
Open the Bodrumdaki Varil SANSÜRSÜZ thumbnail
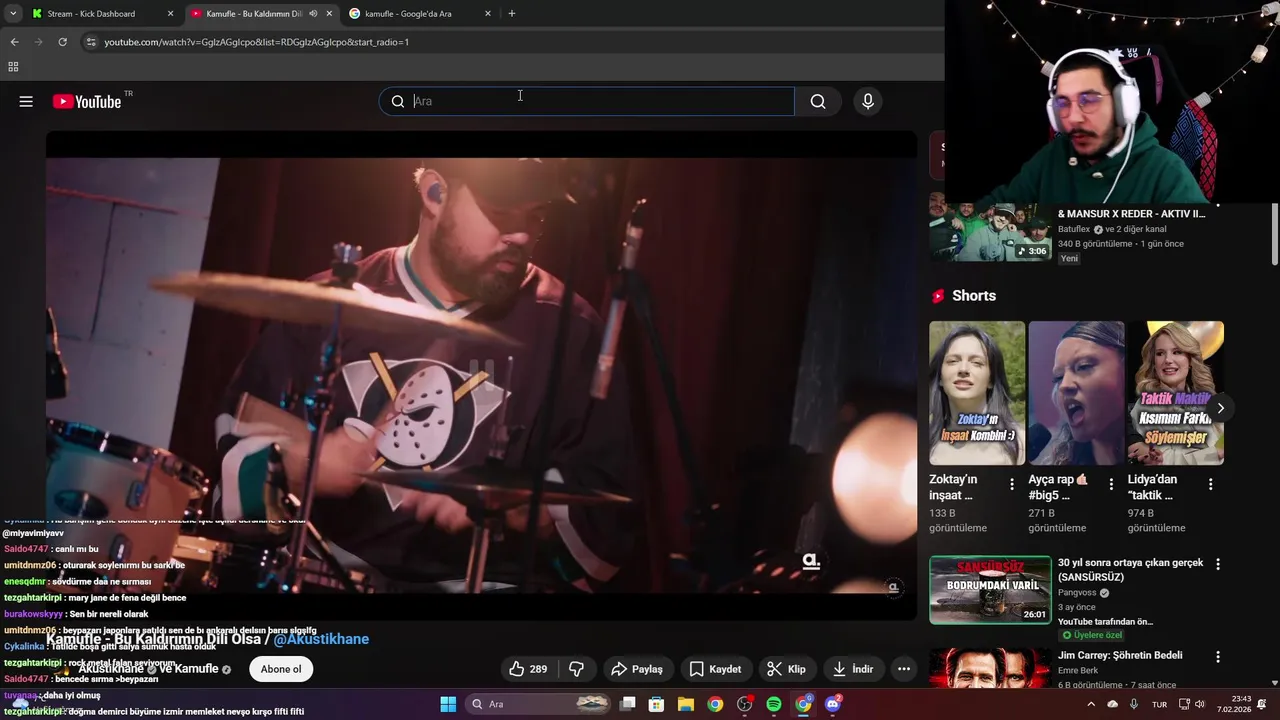(x=990, y=590)
